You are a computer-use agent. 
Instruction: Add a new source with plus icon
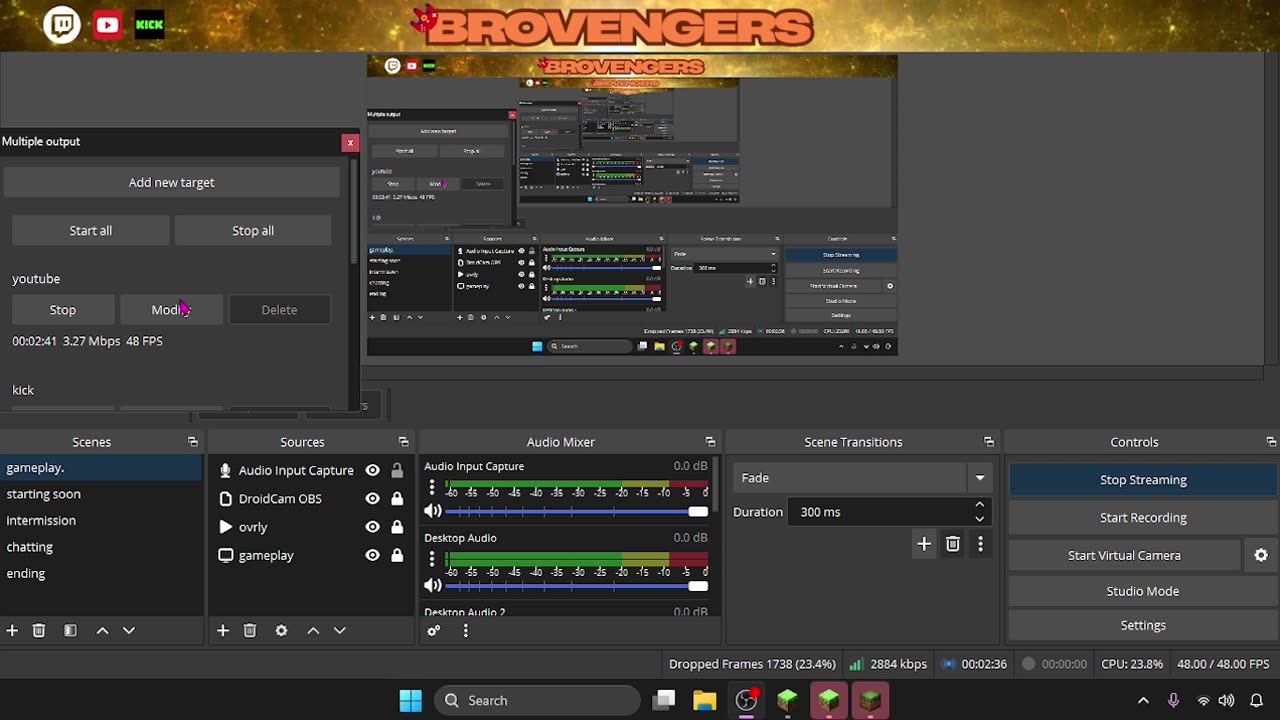click(223, 631)
